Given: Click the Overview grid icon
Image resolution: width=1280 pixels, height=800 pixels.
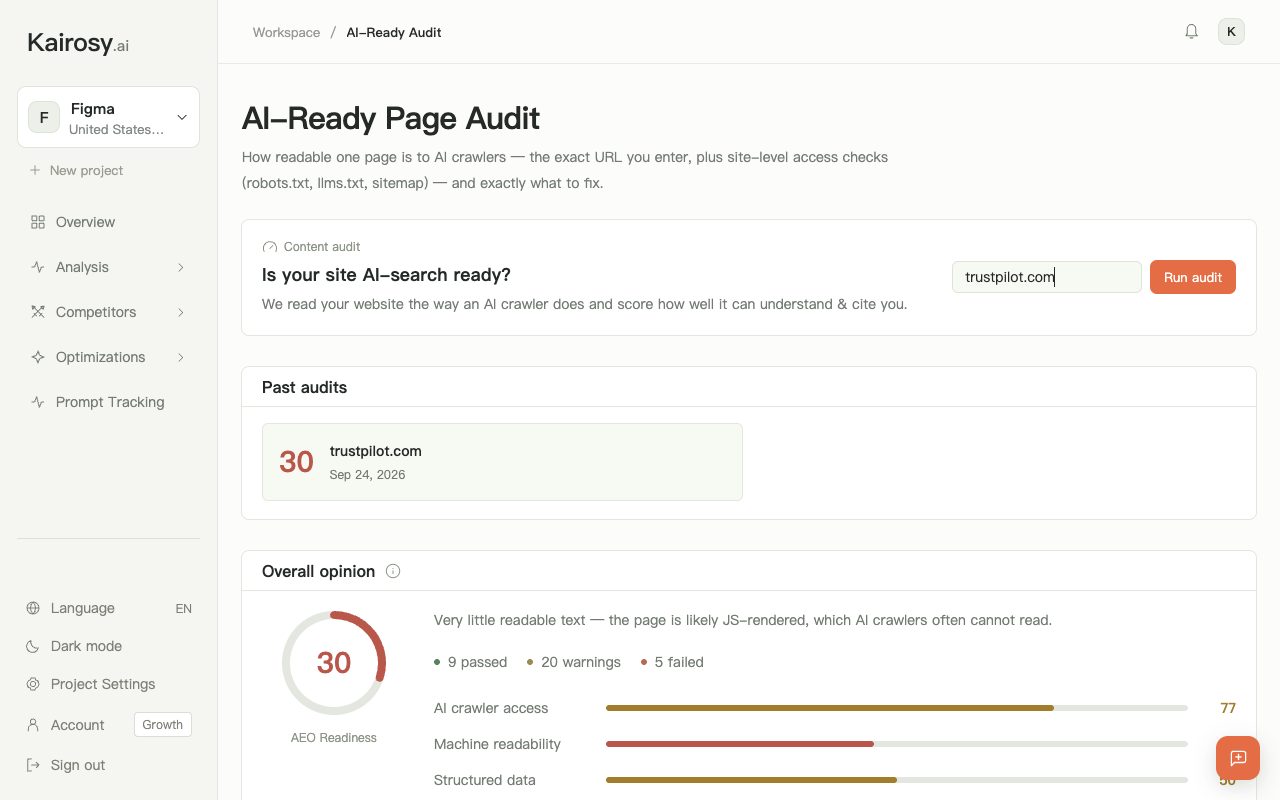Looking at the screenshot, I should pos(38,222).
